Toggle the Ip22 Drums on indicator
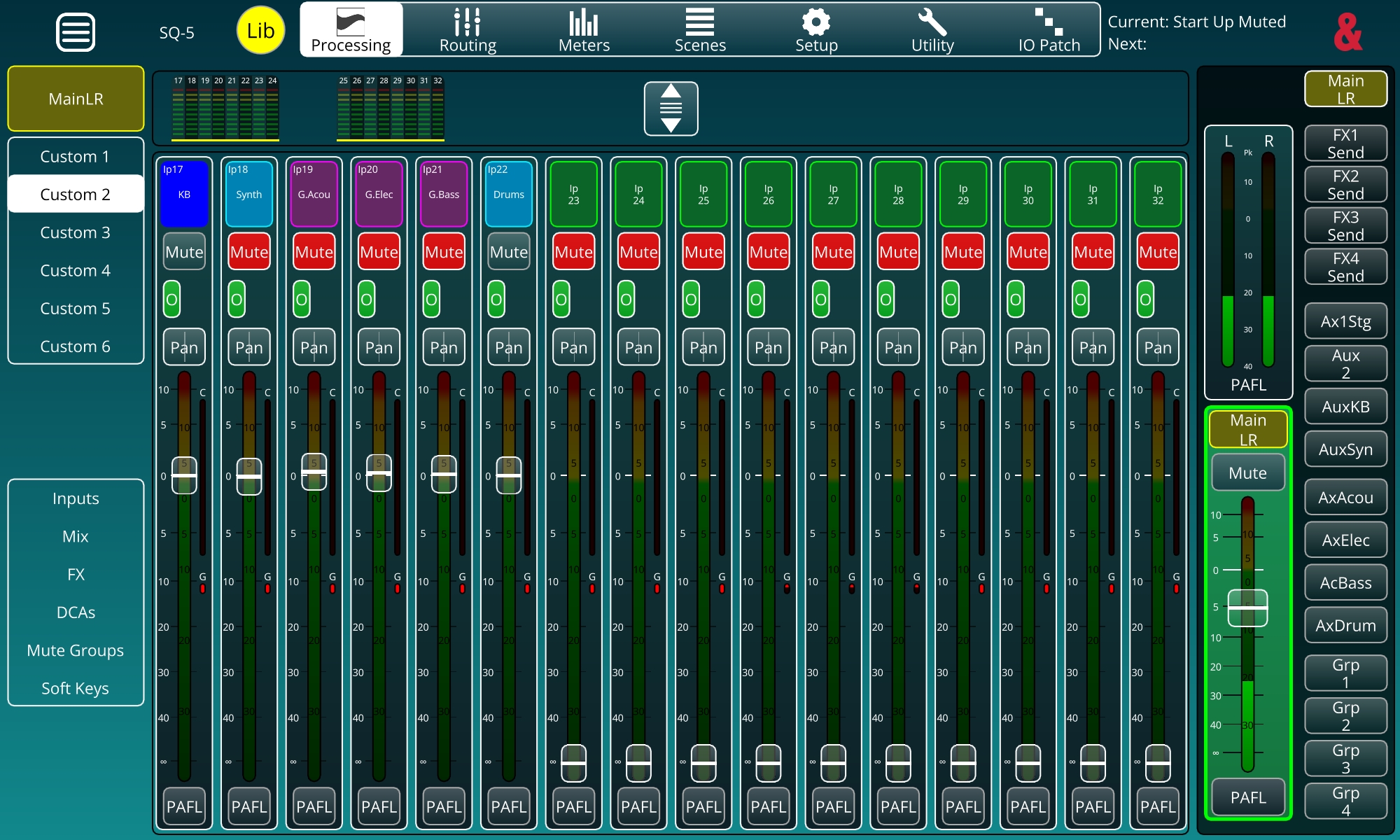 496,300
